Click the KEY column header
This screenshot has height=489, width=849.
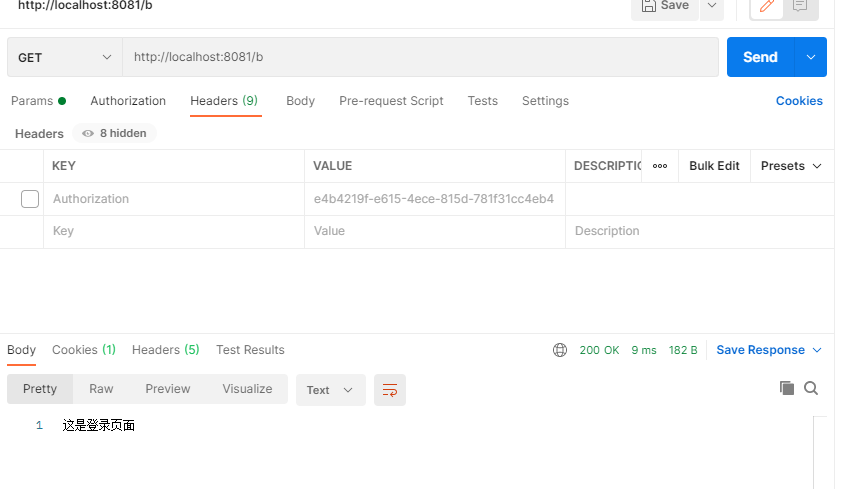point(64,166)
